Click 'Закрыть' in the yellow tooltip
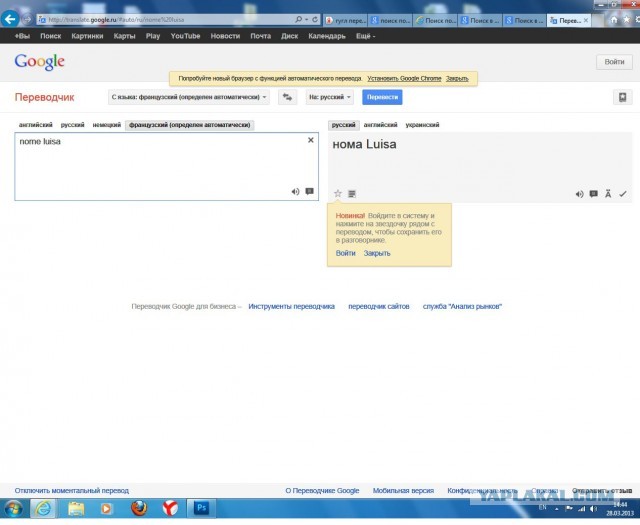The width and height of the screenshot is (640, 525). click(x=377, y=253)
